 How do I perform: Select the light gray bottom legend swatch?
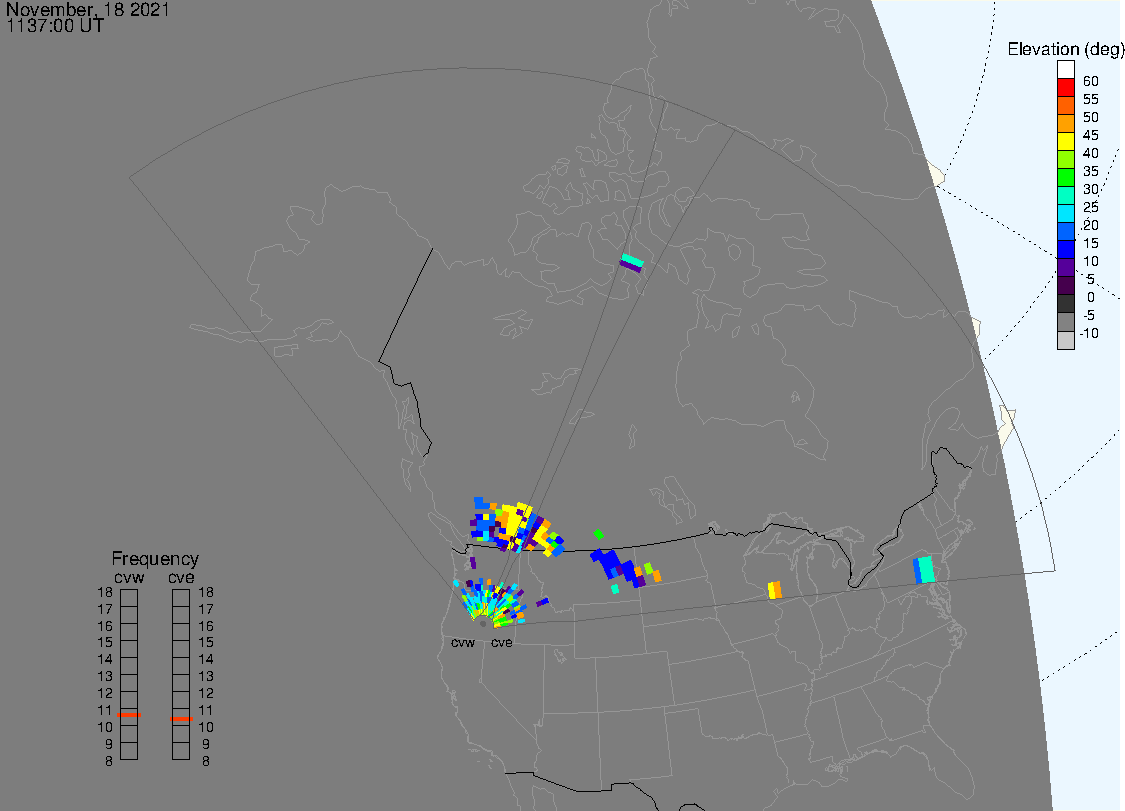1065,340
